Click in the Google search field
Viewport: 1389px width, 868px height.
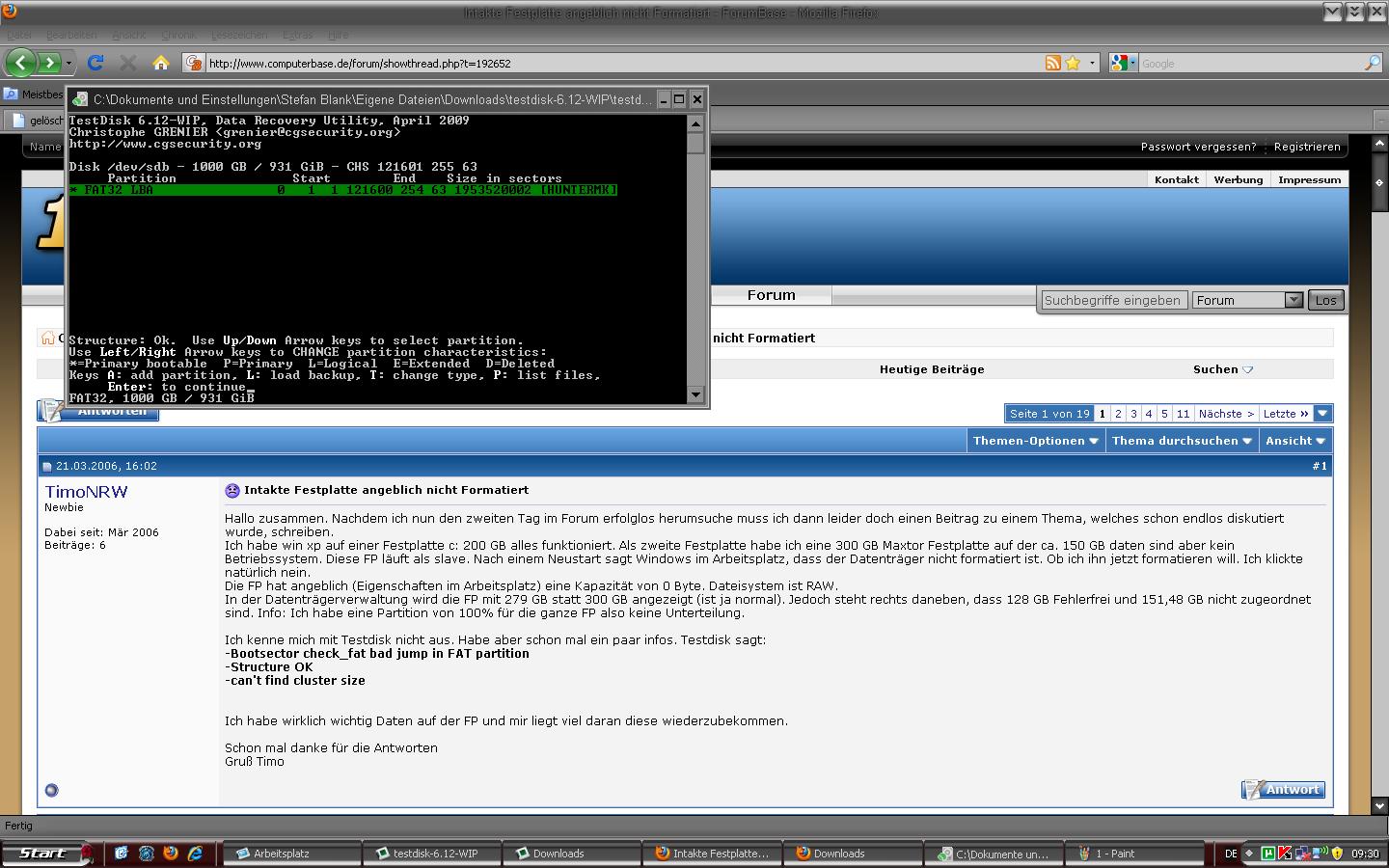(x=1249, y=64)
